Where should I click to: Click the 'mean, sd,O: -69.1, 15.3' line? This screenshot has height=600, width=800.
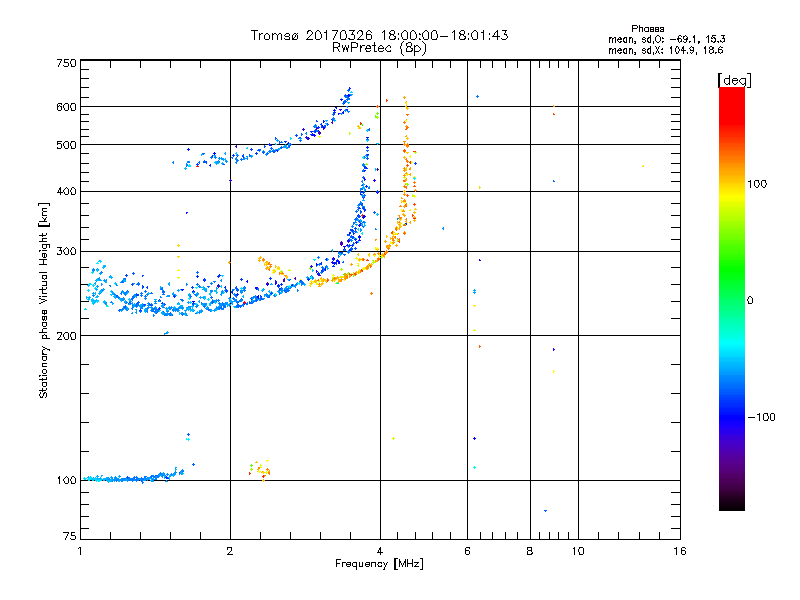666,39
